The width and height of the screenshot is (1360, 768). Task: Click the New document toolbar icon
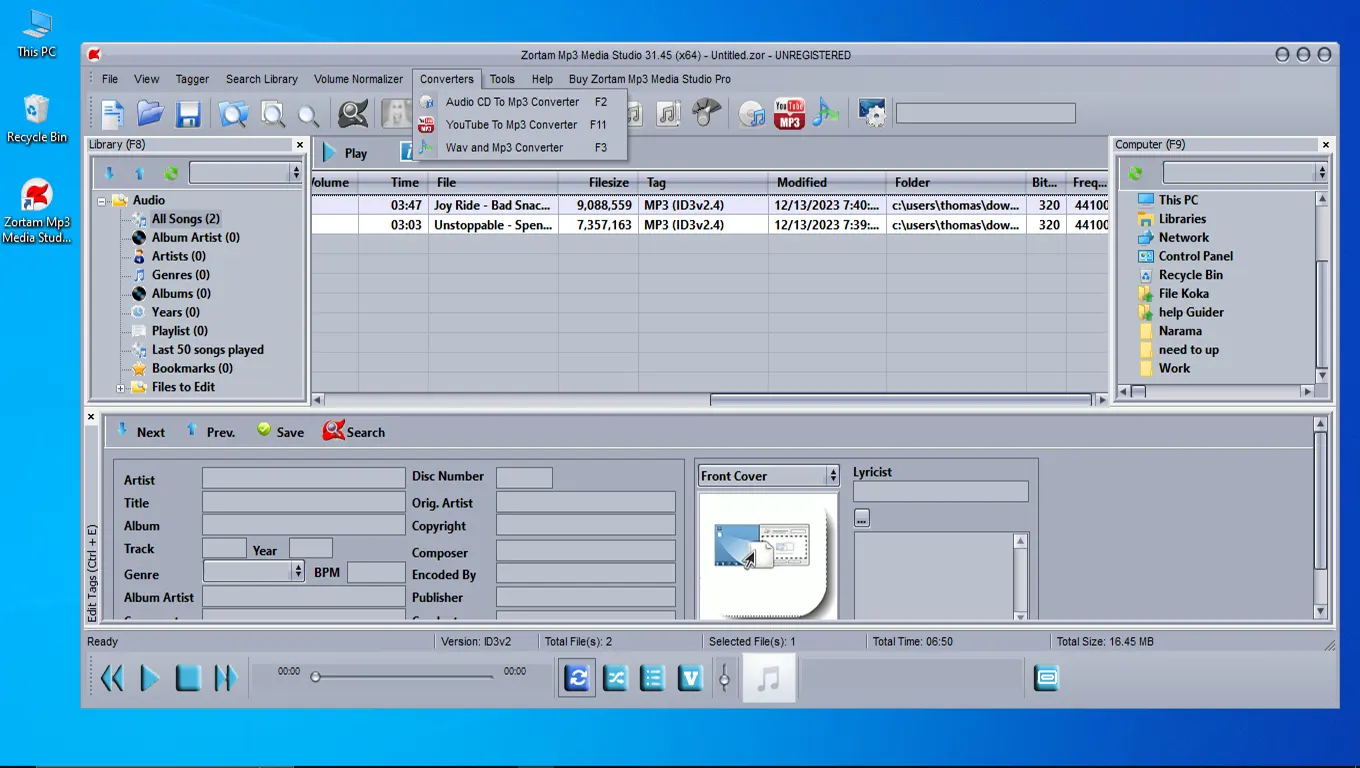coord(113,114)
